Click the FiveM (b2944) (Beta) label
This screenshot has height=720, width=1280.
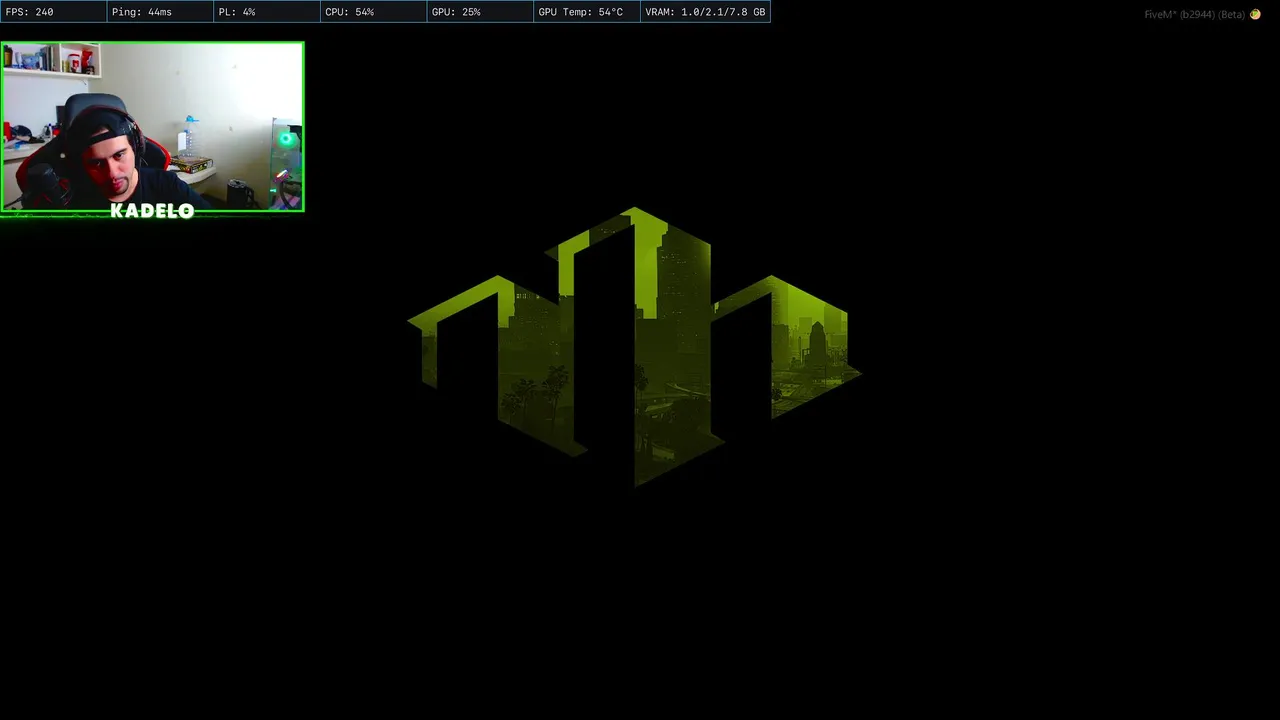click(x=1195, y=14)
